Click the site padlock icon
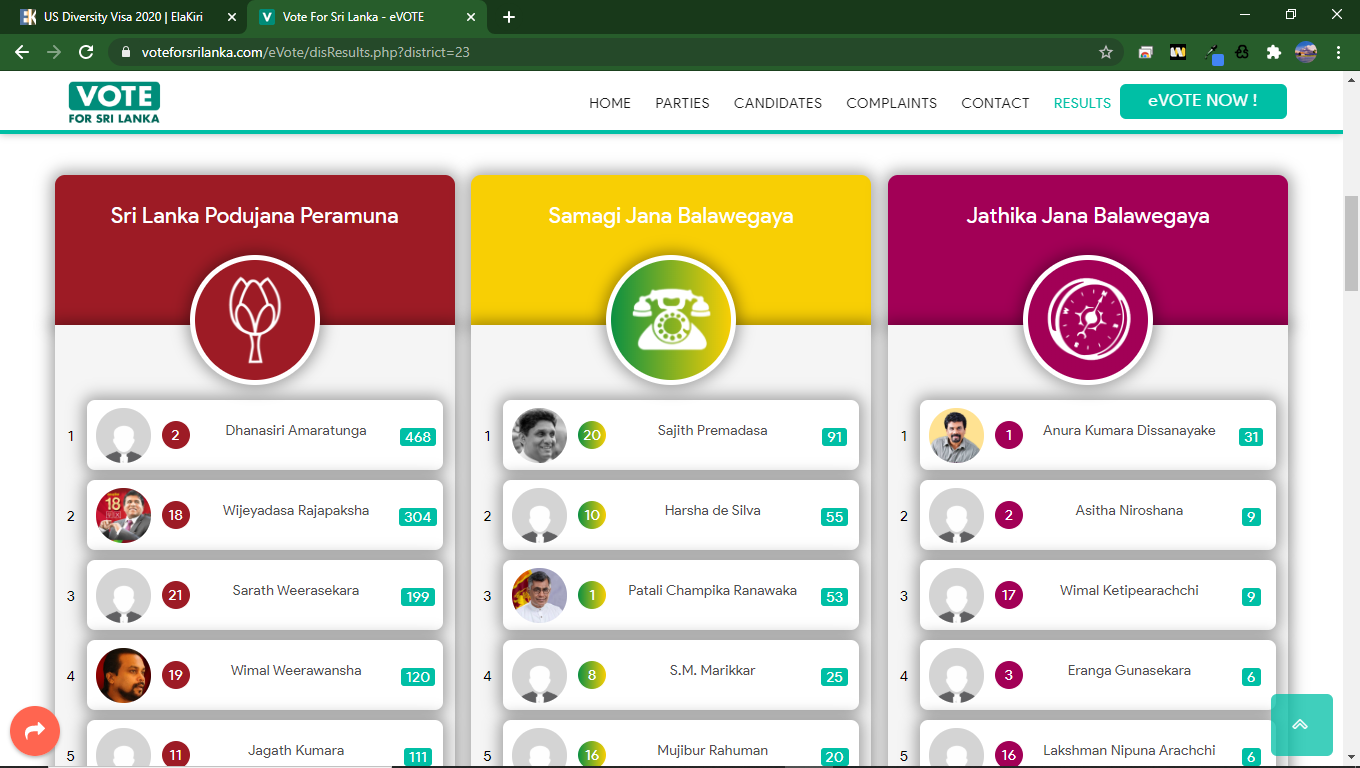 pos(125,52)
